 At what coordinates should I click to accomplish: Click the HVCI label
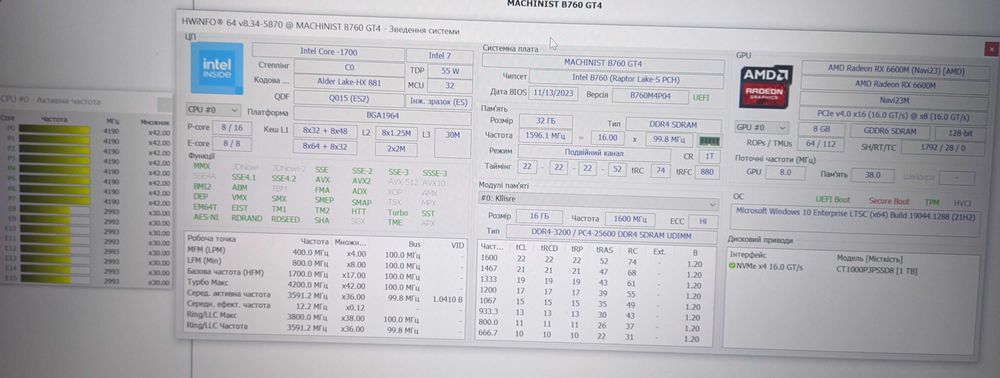(x=962, y=203)
